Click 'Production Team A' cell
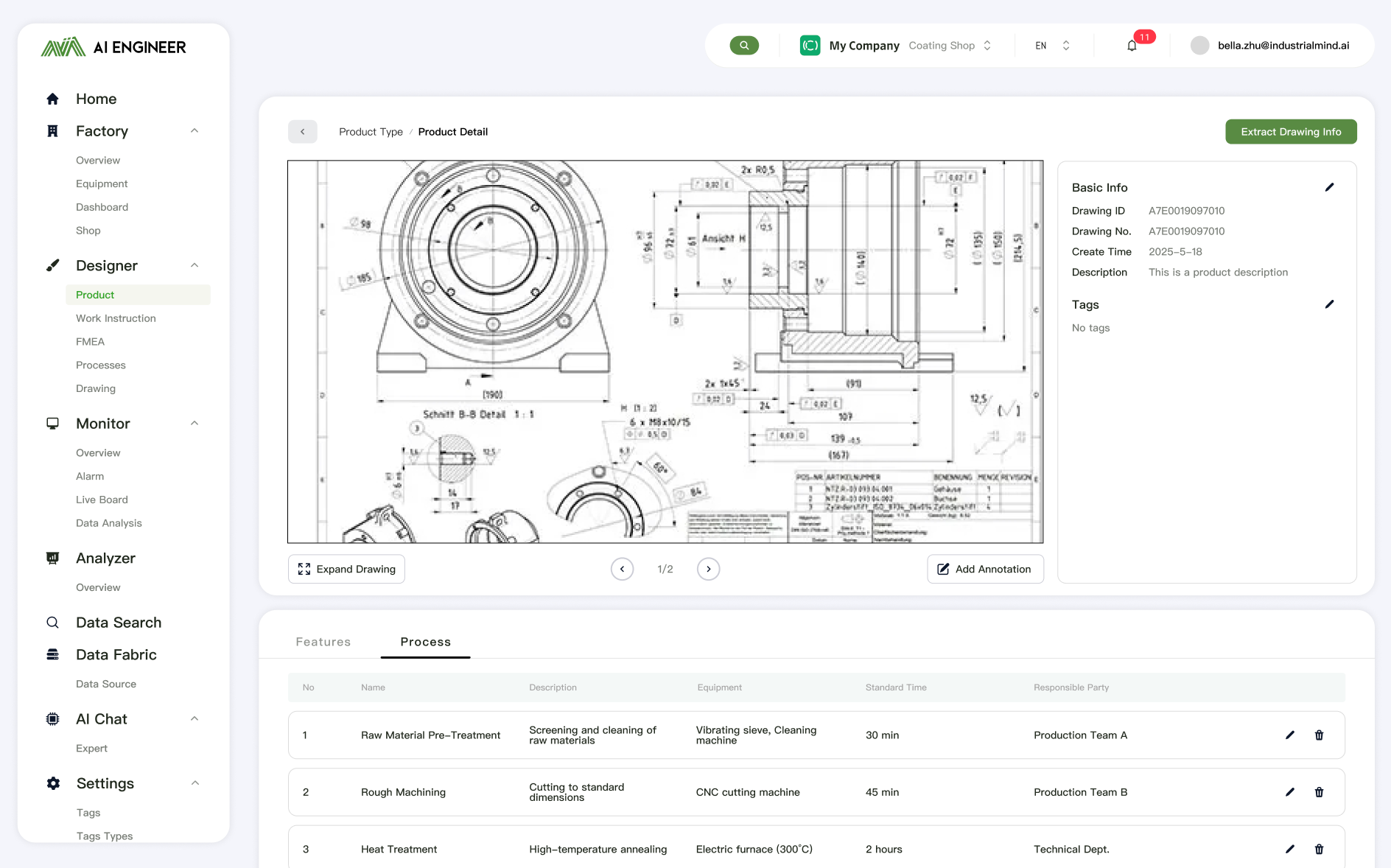Image resolution: width=1391 pixels, height=868 pixels. [x=1080, y=735]
